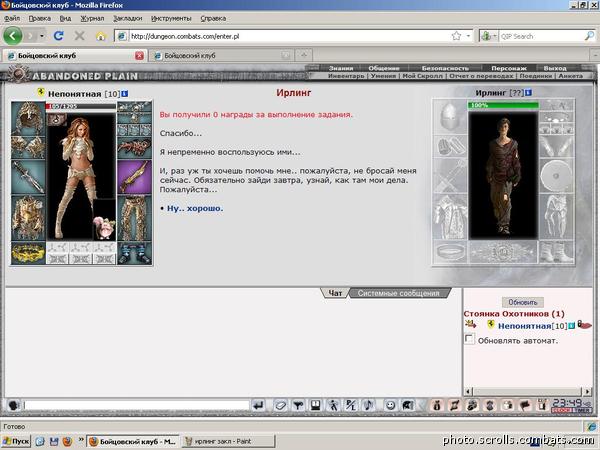Viewport: 600px width, 450px height.
Task: Open info icon next to Ирлинг [??]
Action: (528, 93)
